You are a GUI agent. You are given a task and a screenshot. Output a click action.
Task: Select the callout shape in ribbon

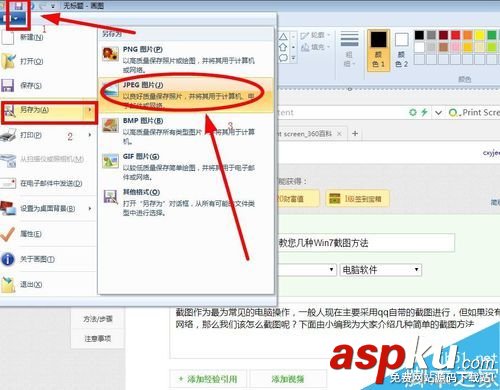pos(283,58)
